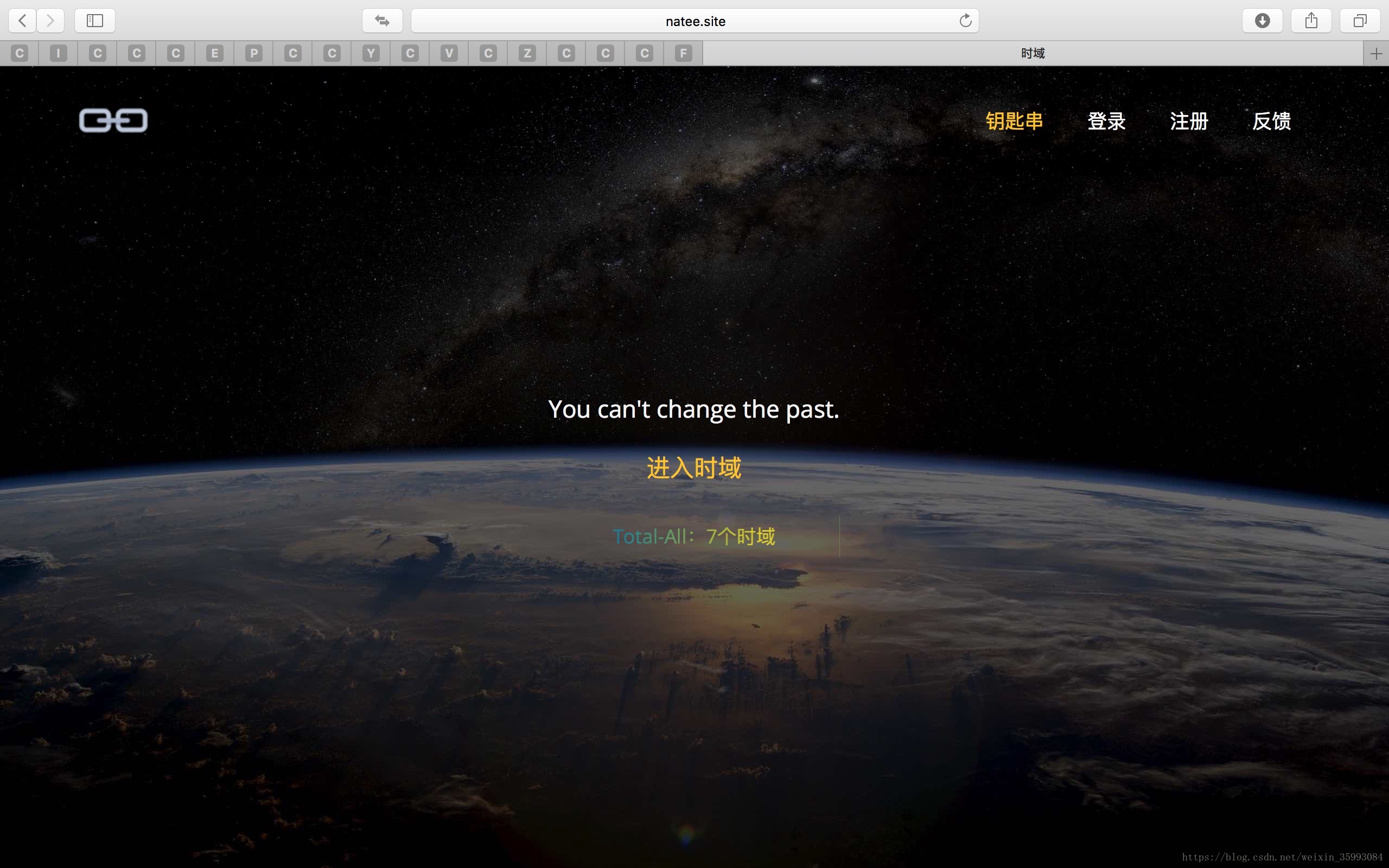Image resolution: width=1389 pixels, height=868 pixels.
Task: Click the Total-All: 7个时域 text
Action: pyautogui.click(x=694, y=536)
